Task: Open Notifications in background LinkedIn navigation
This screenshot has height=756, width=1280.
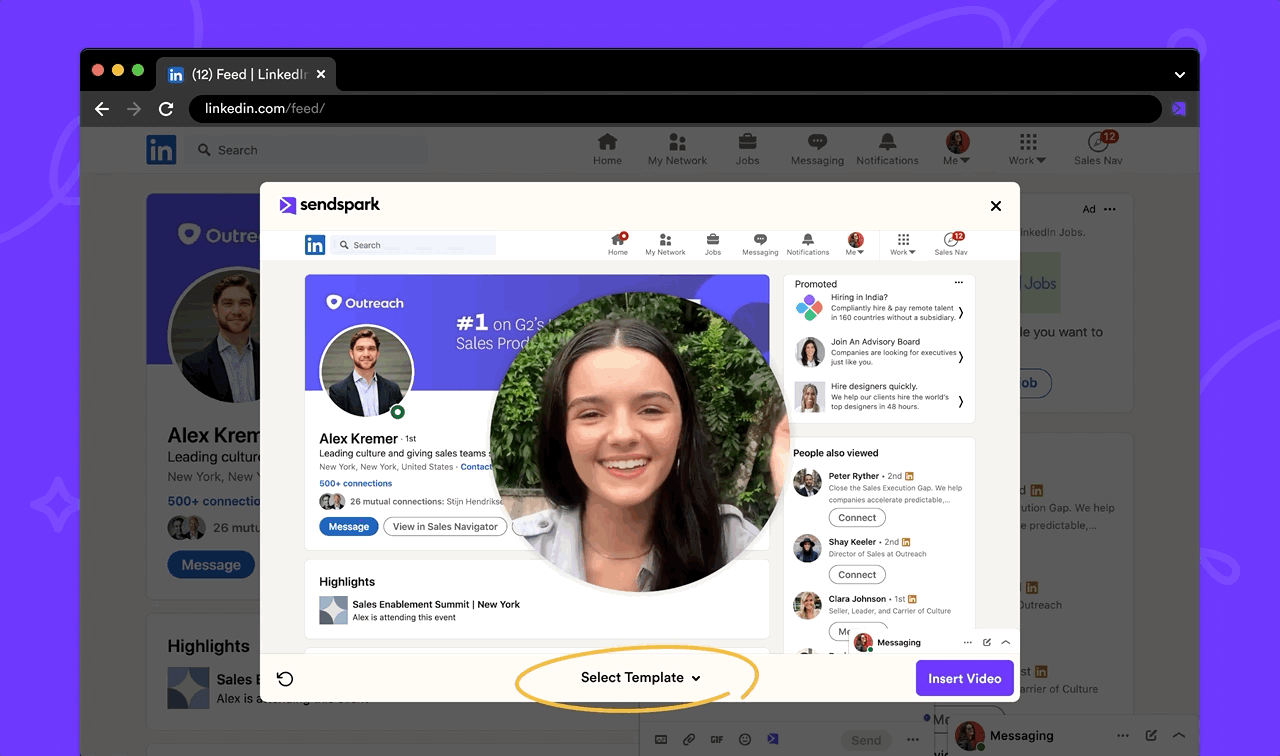Action: pos(887,149)
